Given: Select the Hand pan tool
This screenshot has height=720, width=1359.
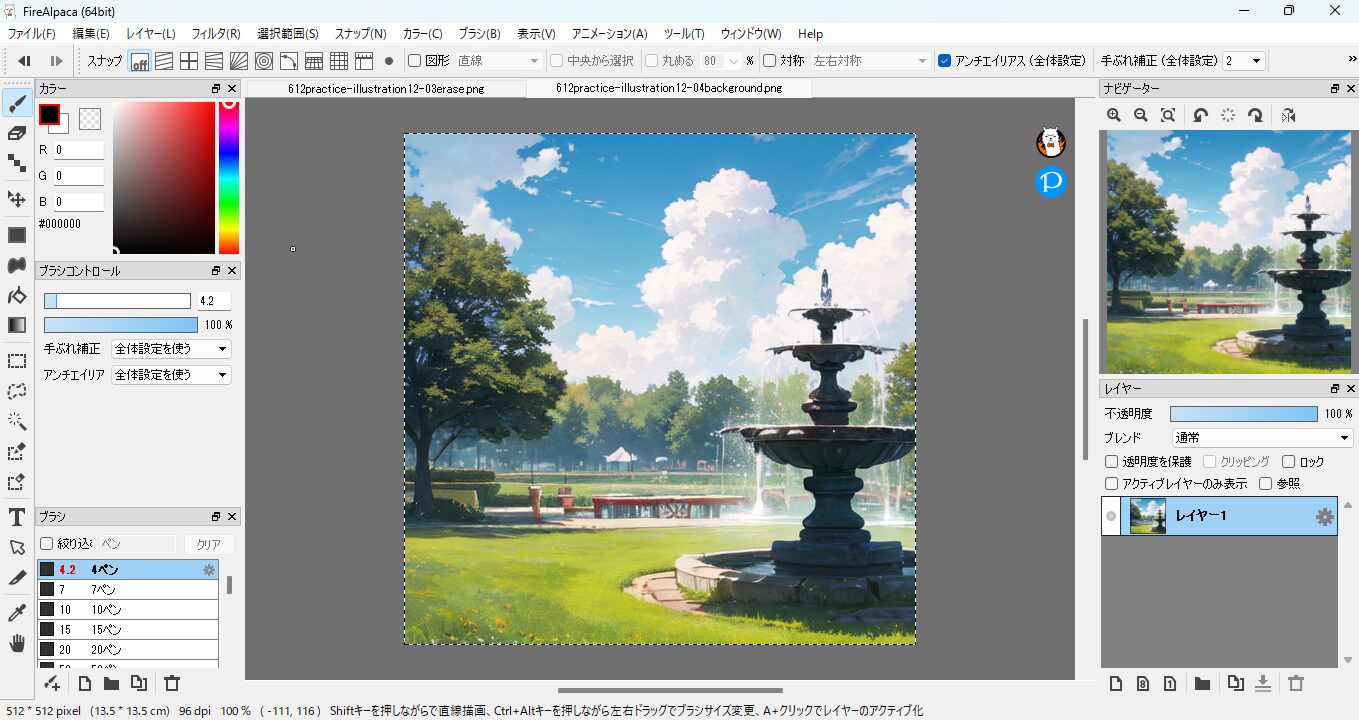Looking at the screenshot, I should point(16,643).
